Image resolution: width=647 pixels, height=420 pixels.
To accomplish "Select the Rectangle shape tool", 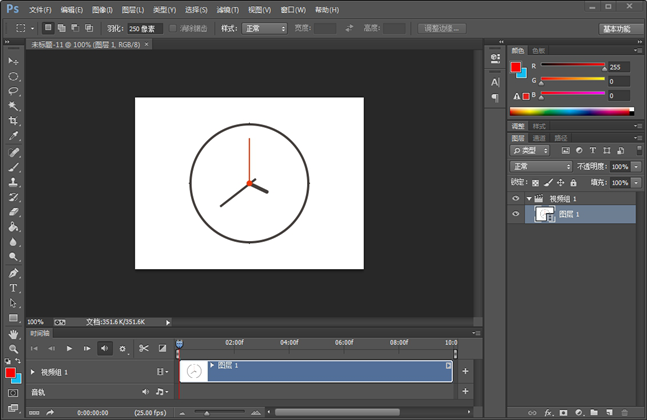I will point(13,318).
